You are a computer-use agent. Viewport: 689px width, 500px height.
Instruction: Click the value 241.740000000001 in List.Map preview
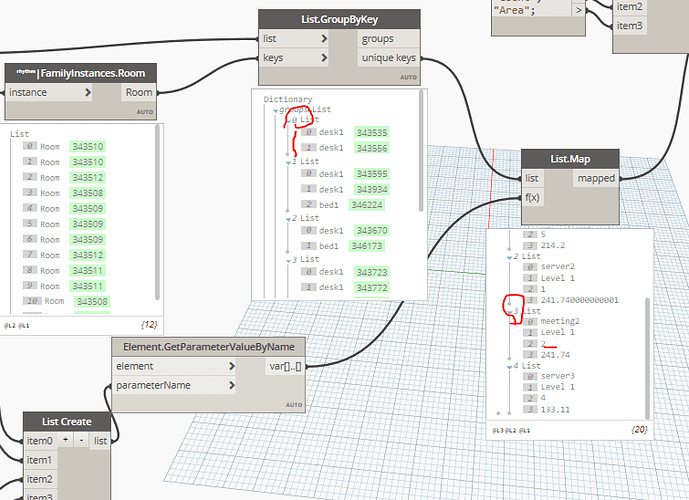[579, 300]
